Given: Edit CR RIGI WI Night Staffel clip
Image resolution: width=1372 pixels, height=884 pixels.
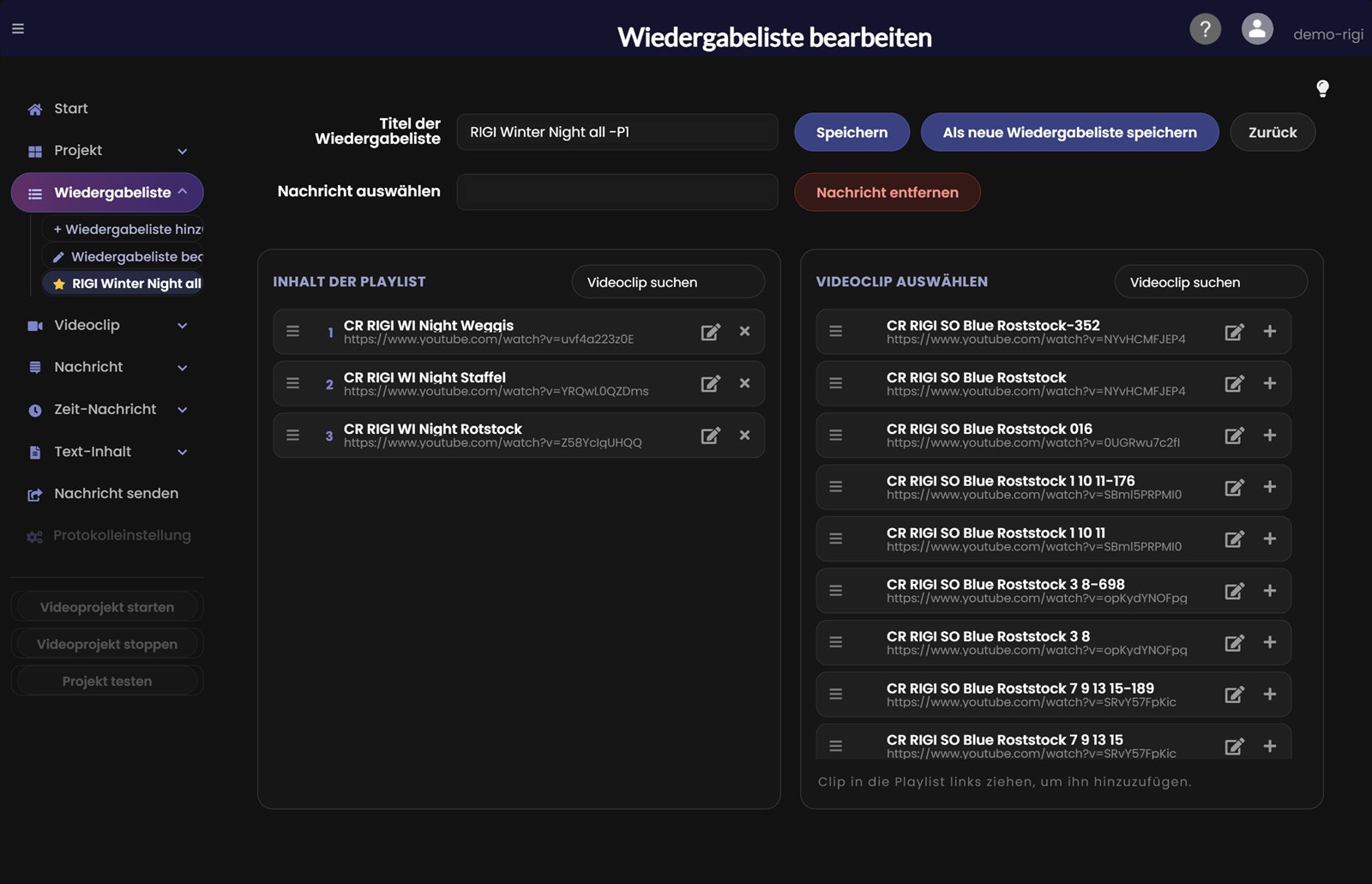Looking at the screenshot, I should click(x=710, y=384).
